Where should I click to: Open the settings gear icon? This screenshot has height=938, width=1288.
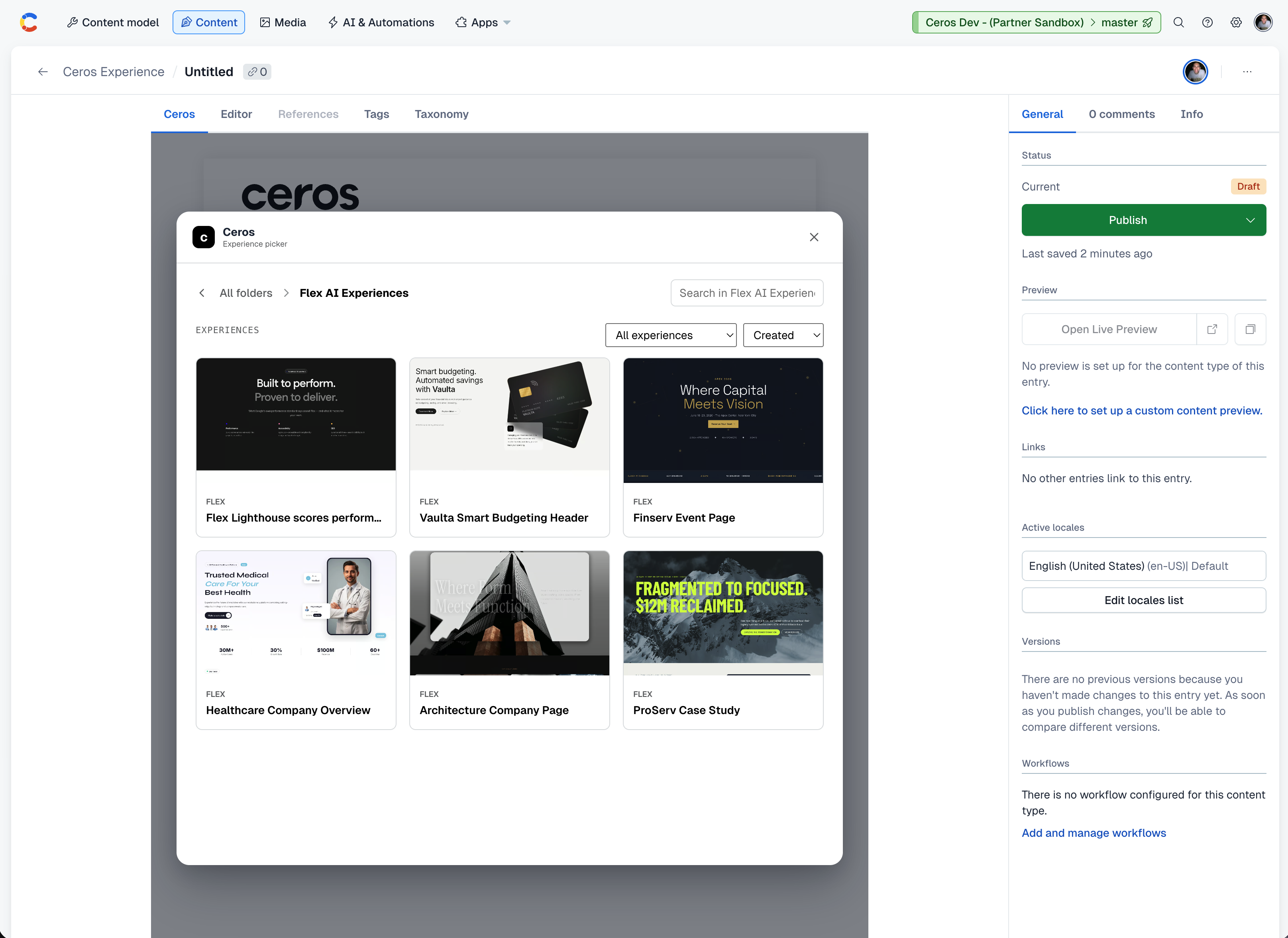coord(1236,22)
